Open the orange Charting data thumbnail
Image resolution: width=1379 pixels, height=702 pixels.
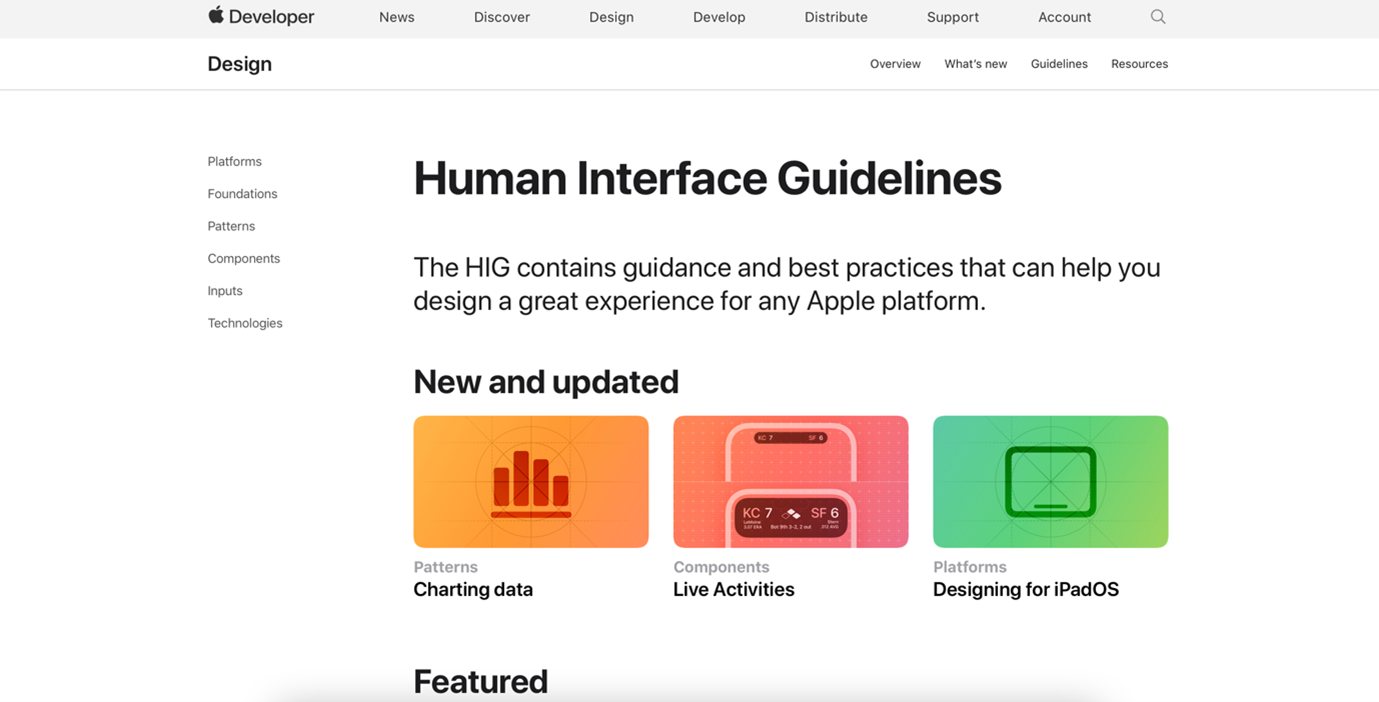pos(531,482)
